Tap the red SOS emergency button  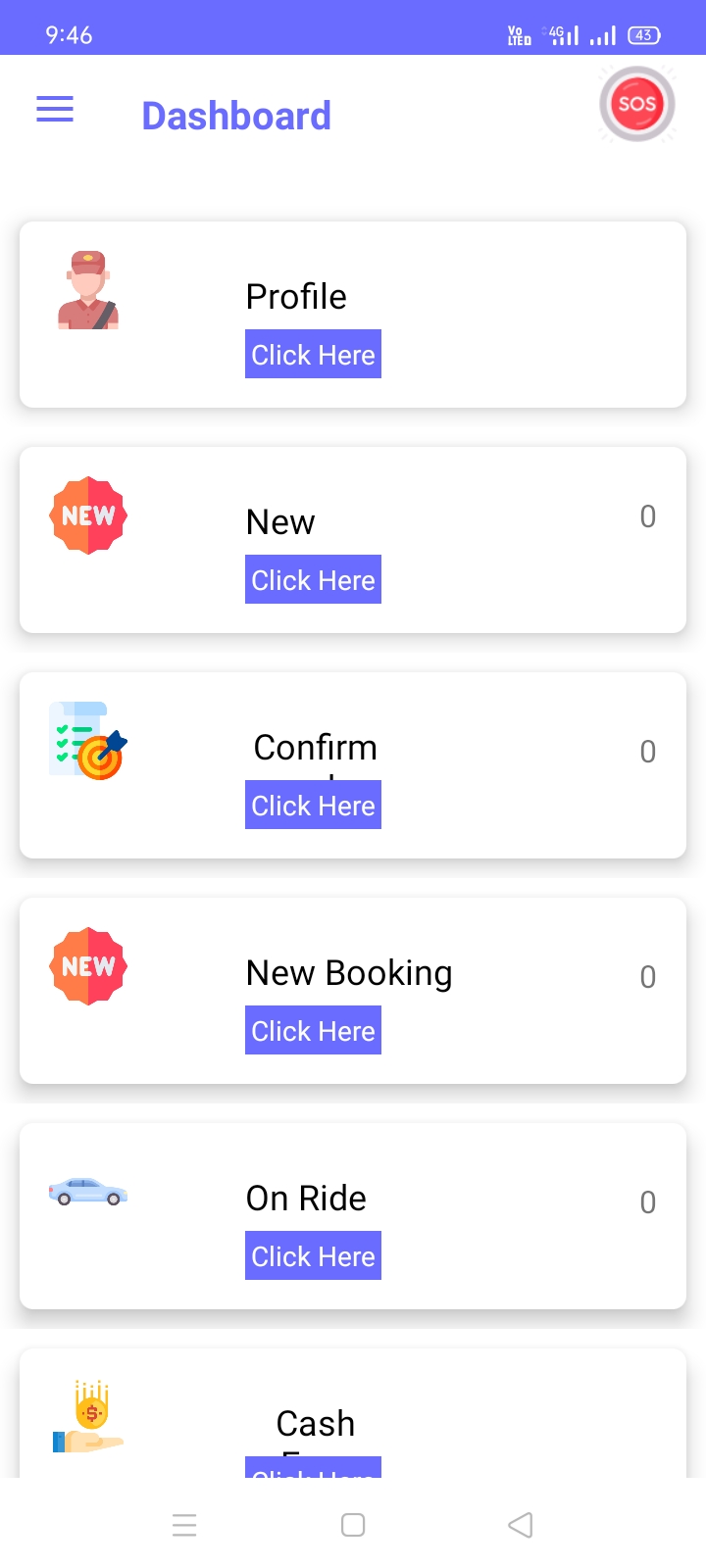637,104
